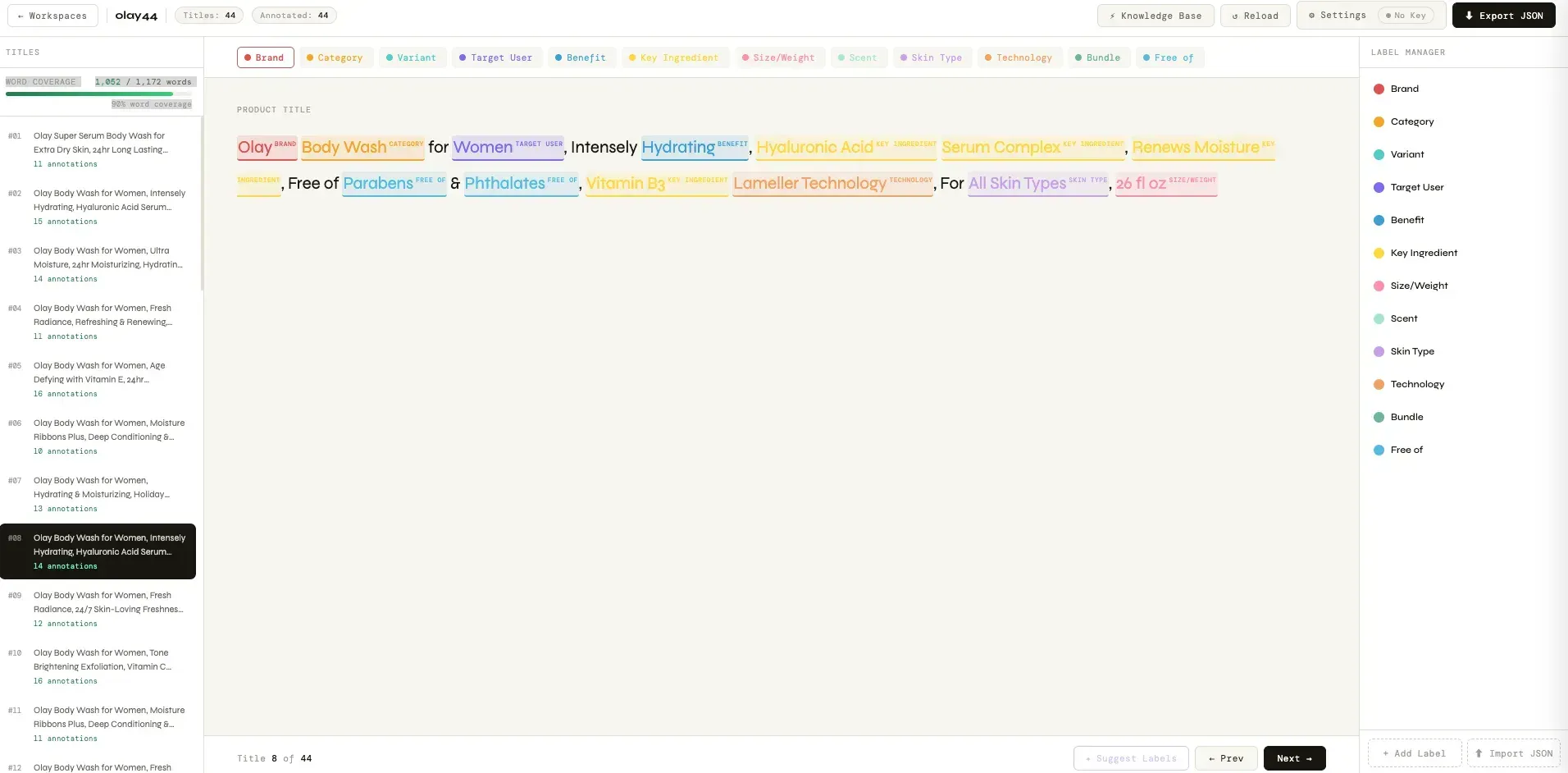Go to next title with Next
The height and width of the screenshot is (773, 1568).
(x=1294, y=758)
